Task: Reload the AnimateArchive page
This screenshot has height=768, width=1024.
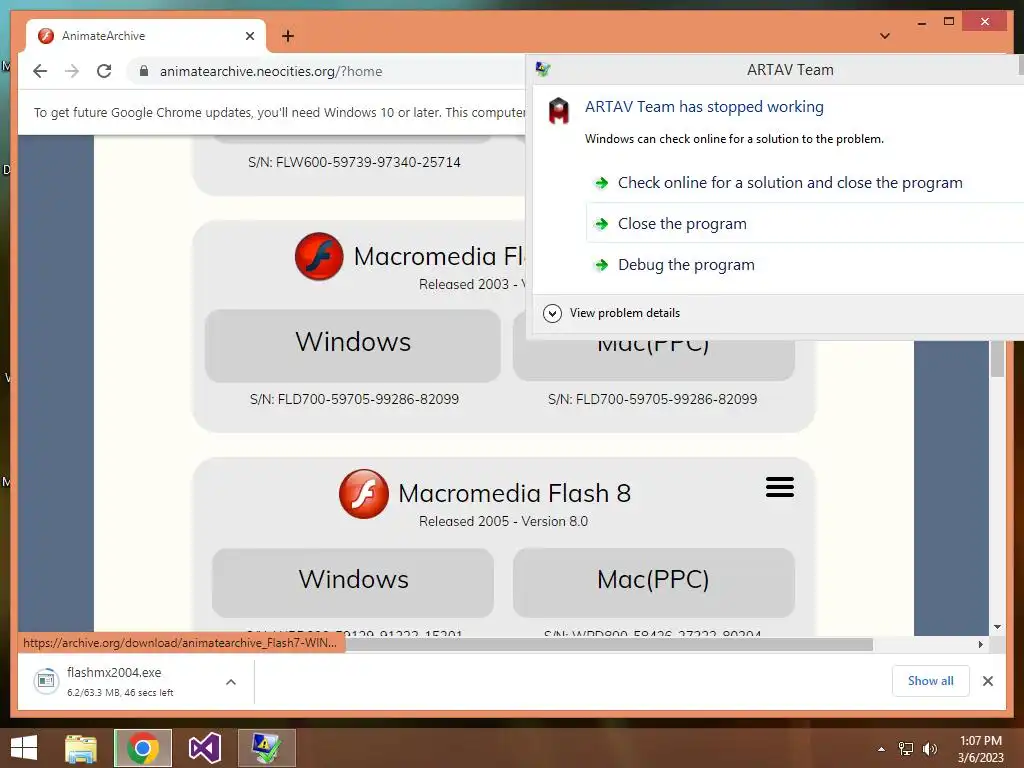Action: [x=104, y=71]
